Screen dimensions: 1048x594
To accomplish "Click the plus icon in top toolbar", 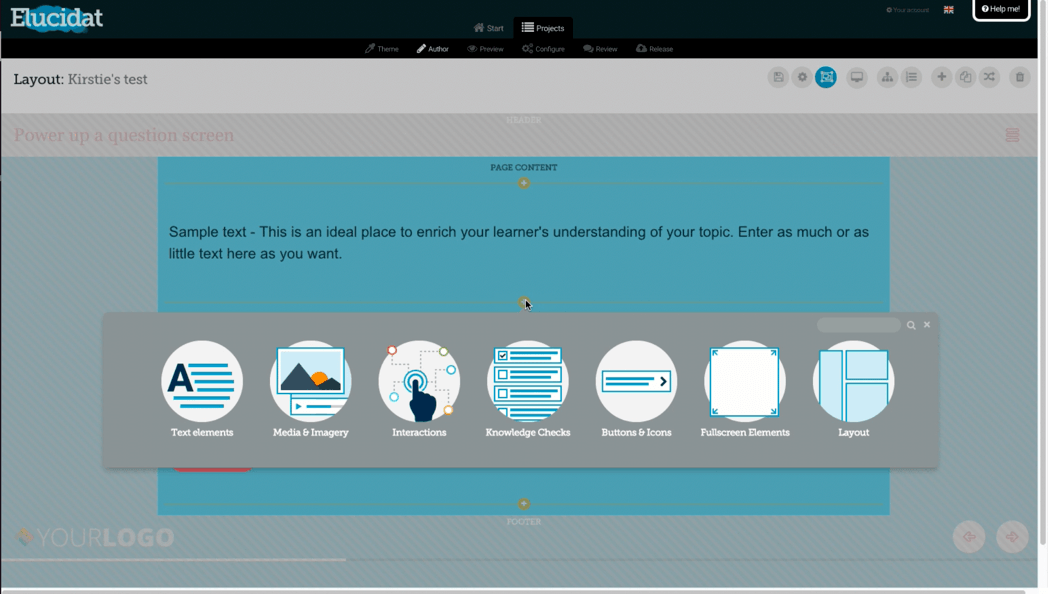I will tap(941, 78).
